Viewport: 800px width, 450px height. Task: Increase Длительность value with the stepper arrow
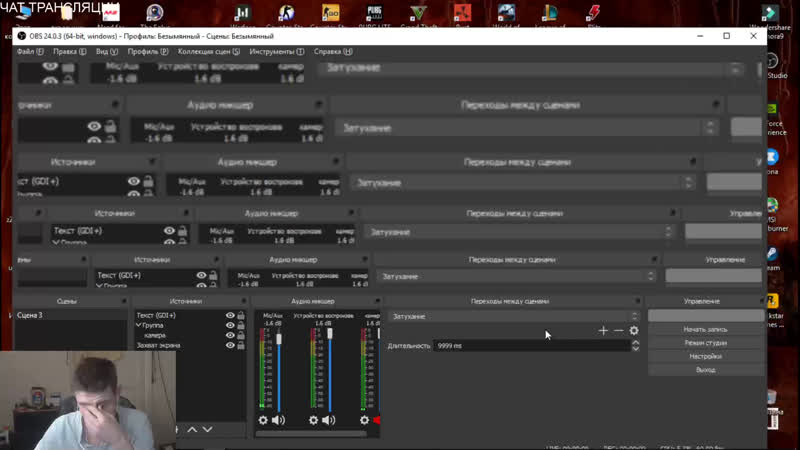tap(635, 342)
